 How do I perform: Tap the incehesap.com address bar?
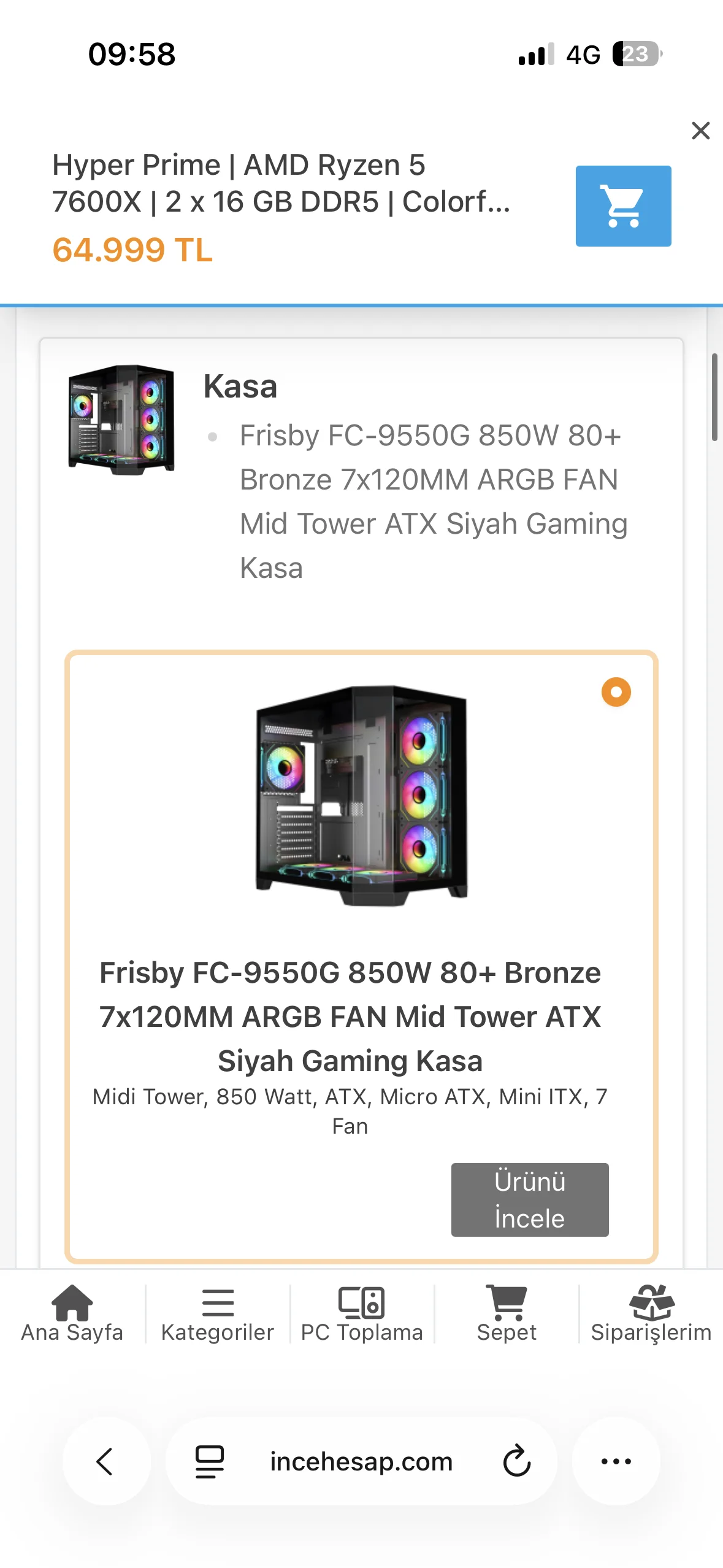click(x=361, y=1461)
